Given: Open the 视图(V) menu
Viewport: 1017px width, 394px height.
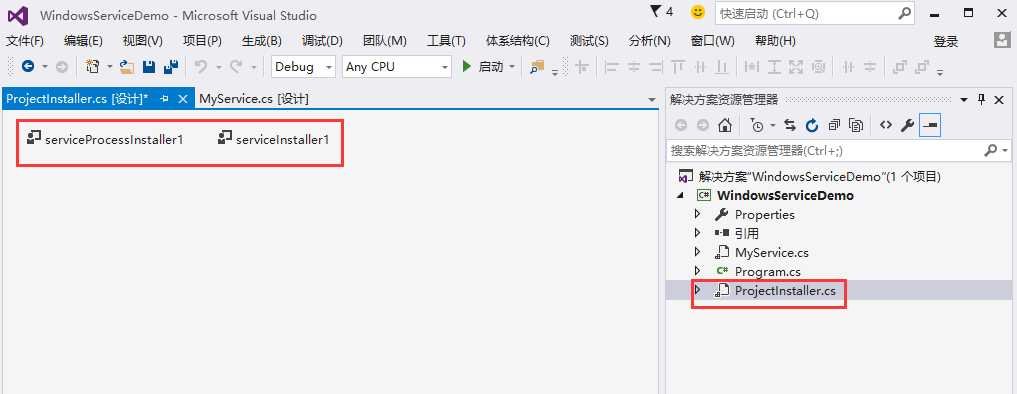Looking at the screenshot, I should point(143,41).
